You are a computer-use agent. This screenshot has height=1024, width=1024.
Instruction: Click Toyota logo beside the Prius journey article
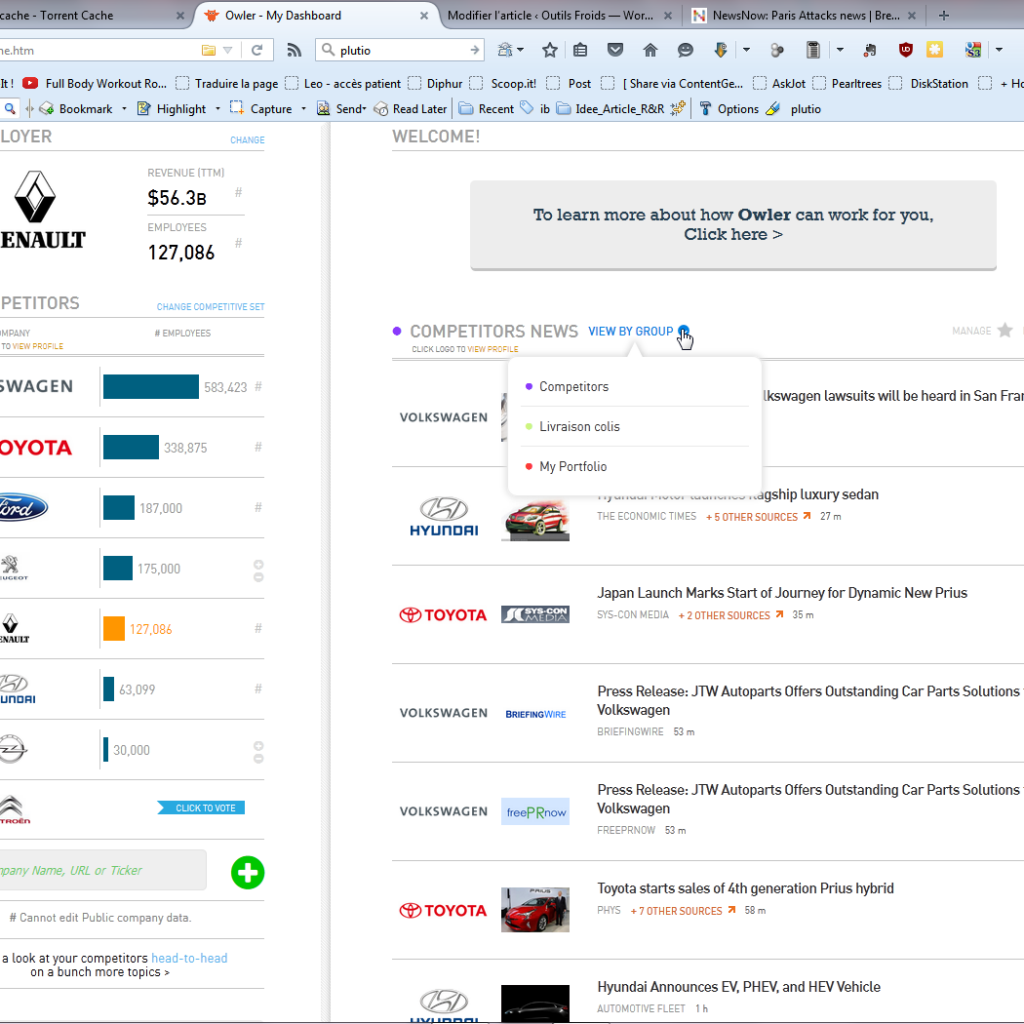(x=443, y=615)
